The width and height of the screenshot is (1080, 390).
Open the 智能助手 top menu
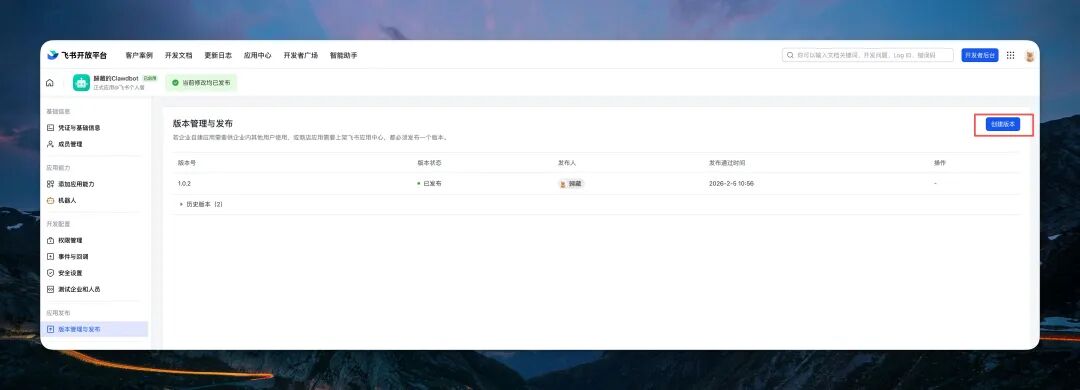[343, 55]
